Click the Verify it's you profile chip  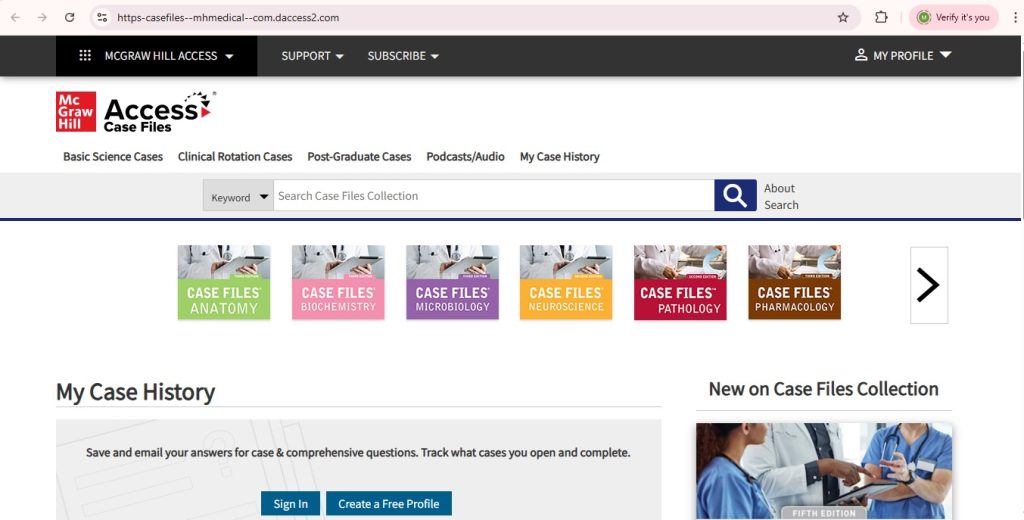click(x=953, y=18)
